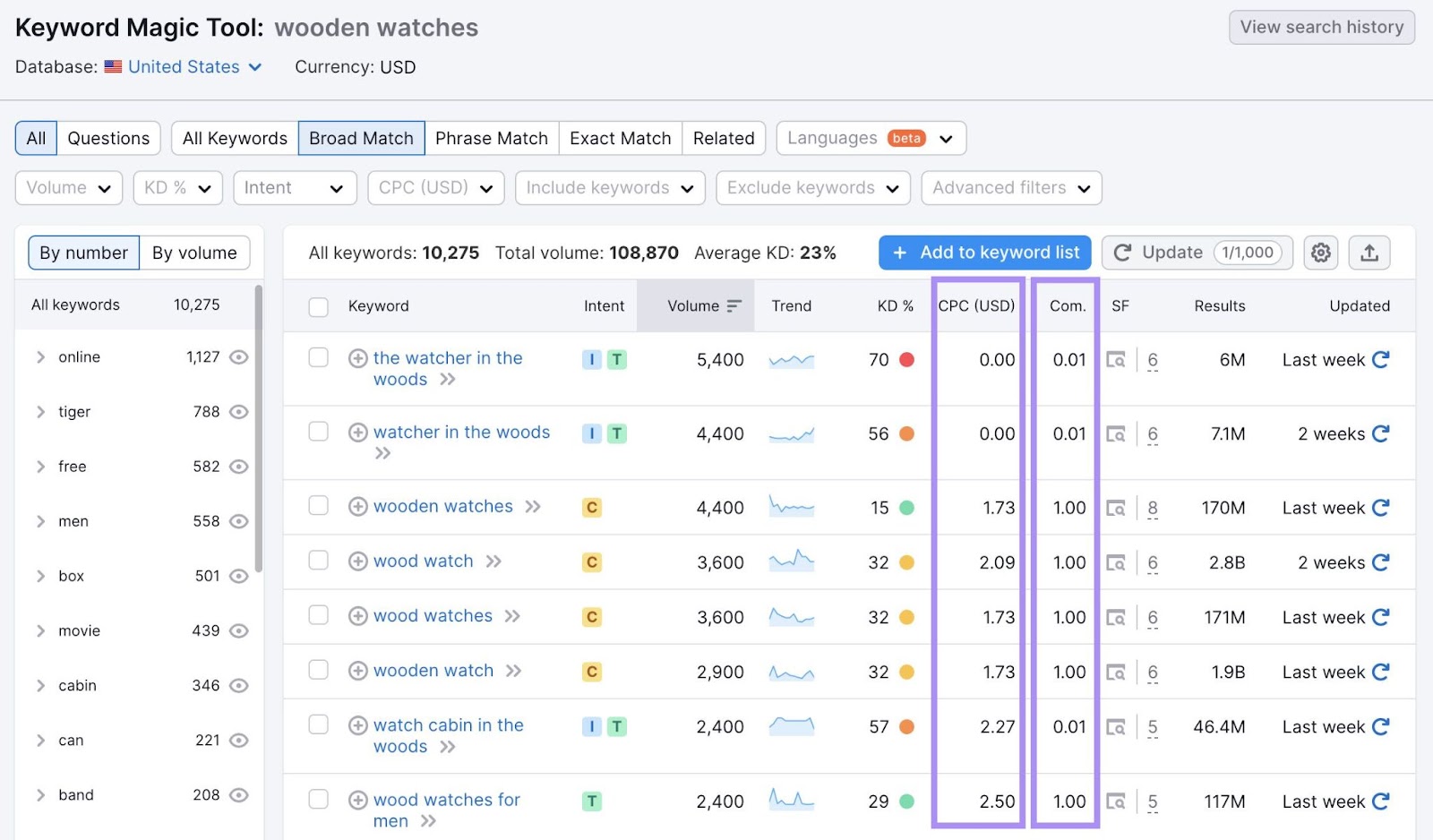
Task: Open View search history
Action: point(1321,27)
